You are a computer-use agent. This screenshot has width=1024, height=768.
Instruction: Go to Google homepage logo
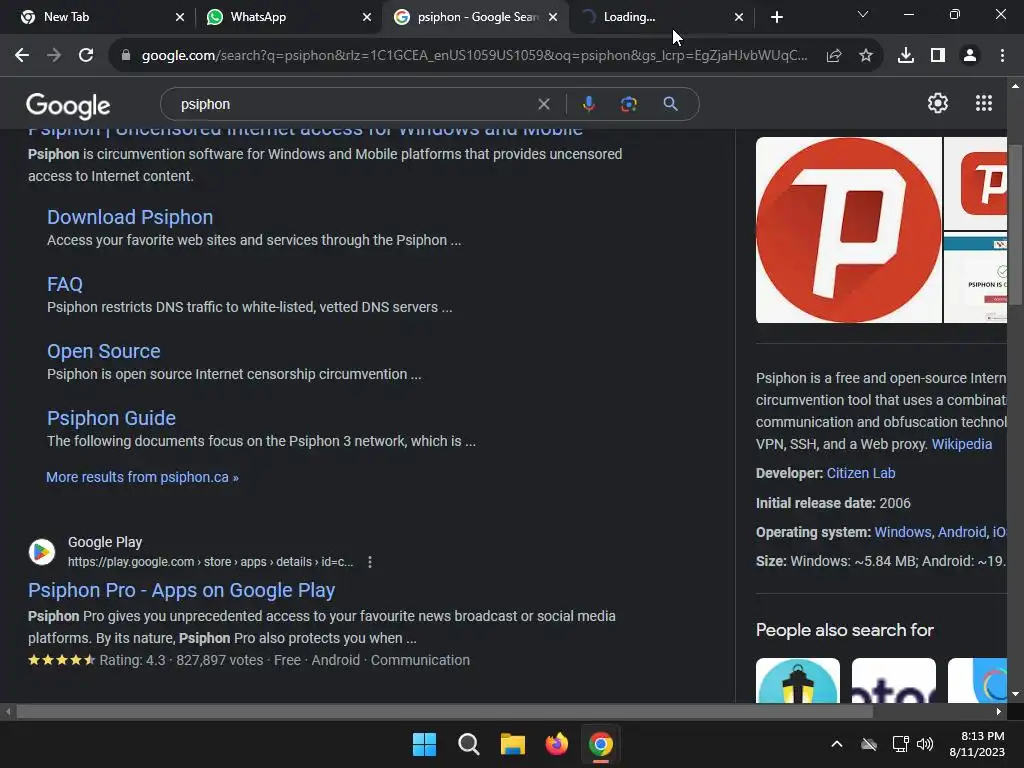[x=68, y=106]
